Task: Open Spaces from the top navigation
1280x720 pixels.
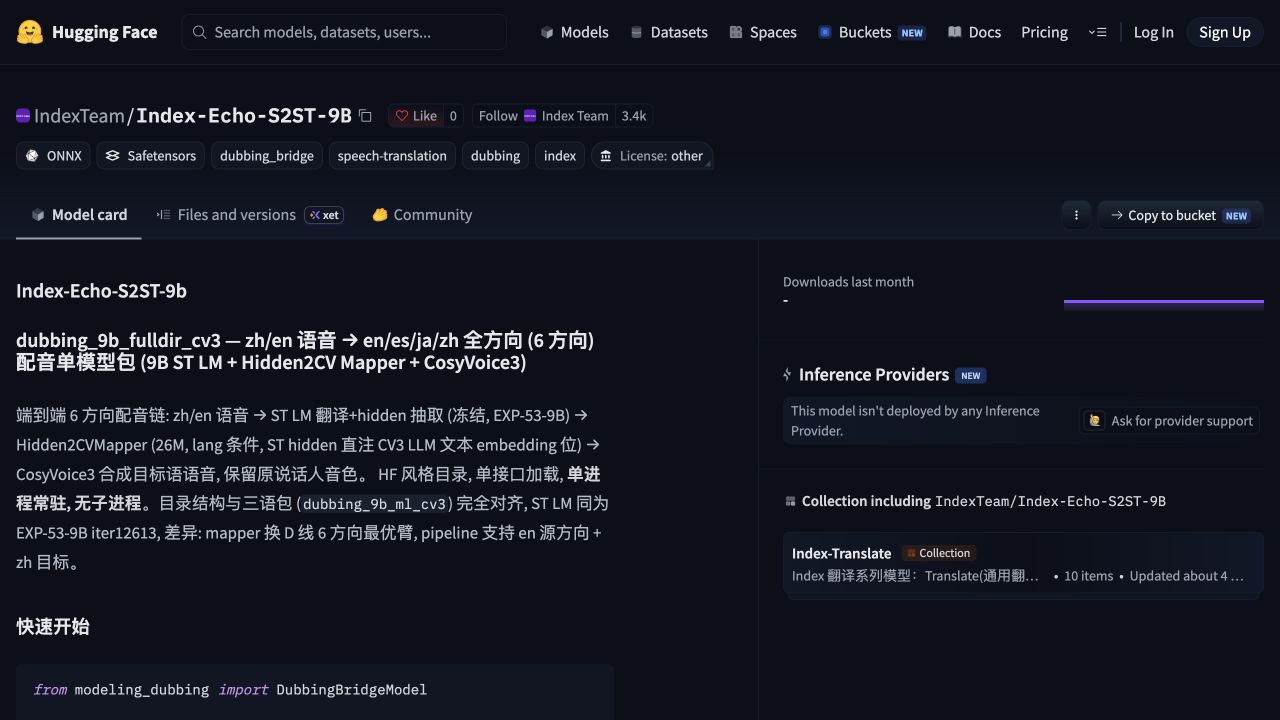Action: pyautogui.click(x=763, y=32)
